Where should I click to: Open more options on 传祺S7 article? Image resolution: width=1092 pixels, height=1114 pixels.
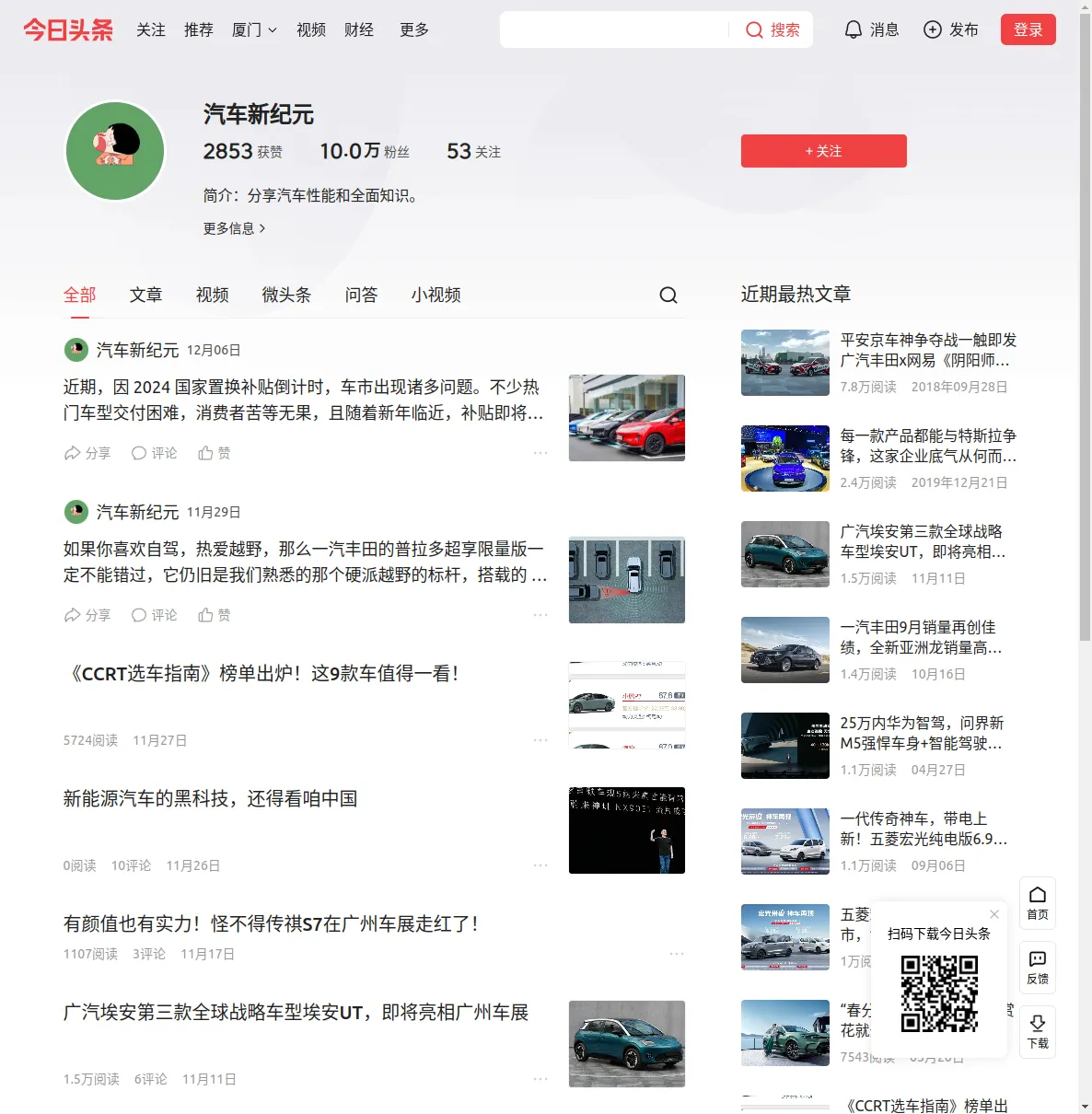pyautogui.click(x=677, y=954)
